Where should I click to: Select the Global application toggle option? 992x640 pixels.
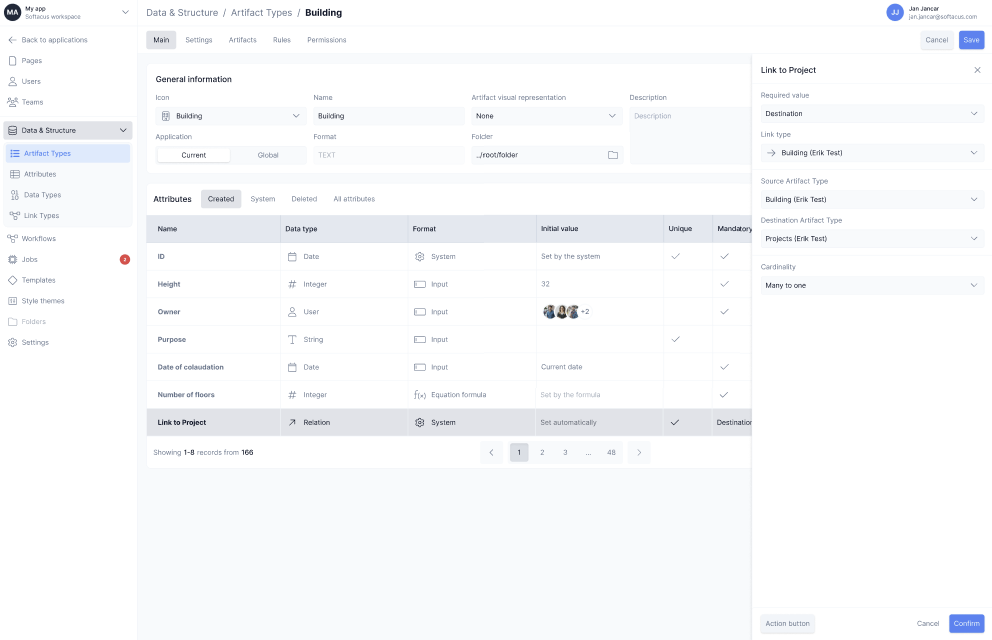tap(268, 155)
